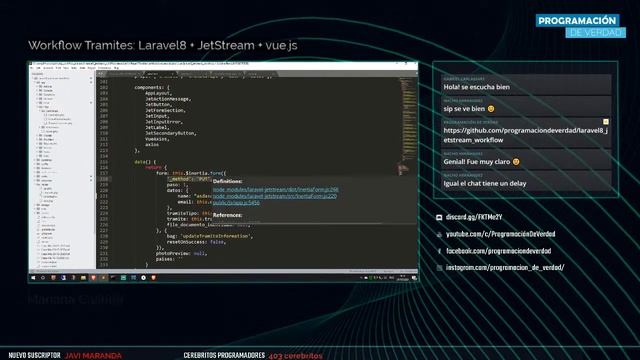Click the 'JetInputError,' code line
640x360 pixels.
tap(164, 122)
